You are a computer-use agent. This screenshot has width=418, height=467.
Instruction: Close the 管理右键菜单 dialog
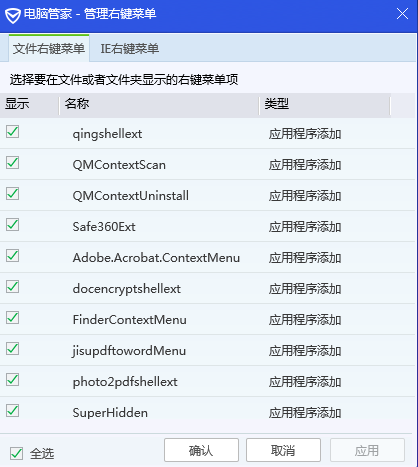click(402, 14)
